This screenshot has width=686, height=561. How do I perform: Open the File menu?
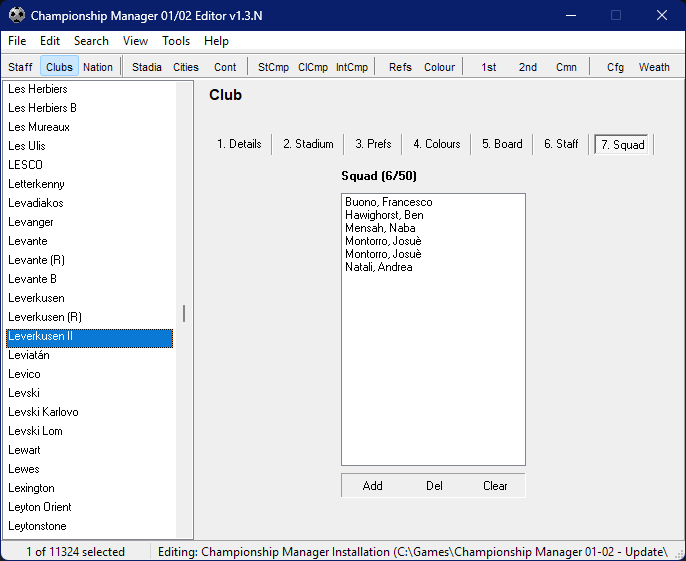pyautogui.click(x=17, y=41)
